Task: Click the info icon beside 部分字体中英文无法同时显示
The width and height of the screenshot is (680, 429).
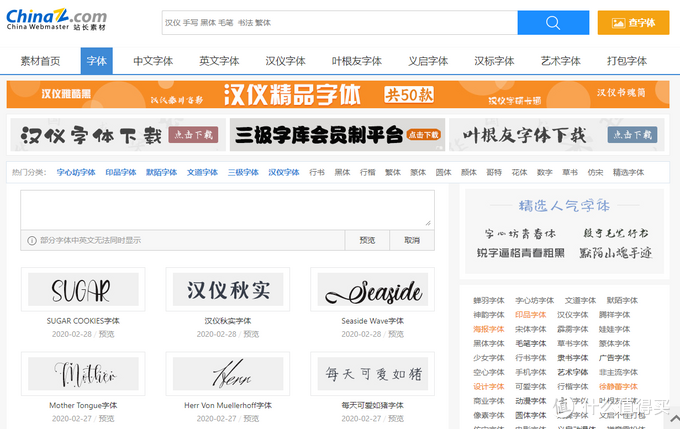Action: (32, 240)
